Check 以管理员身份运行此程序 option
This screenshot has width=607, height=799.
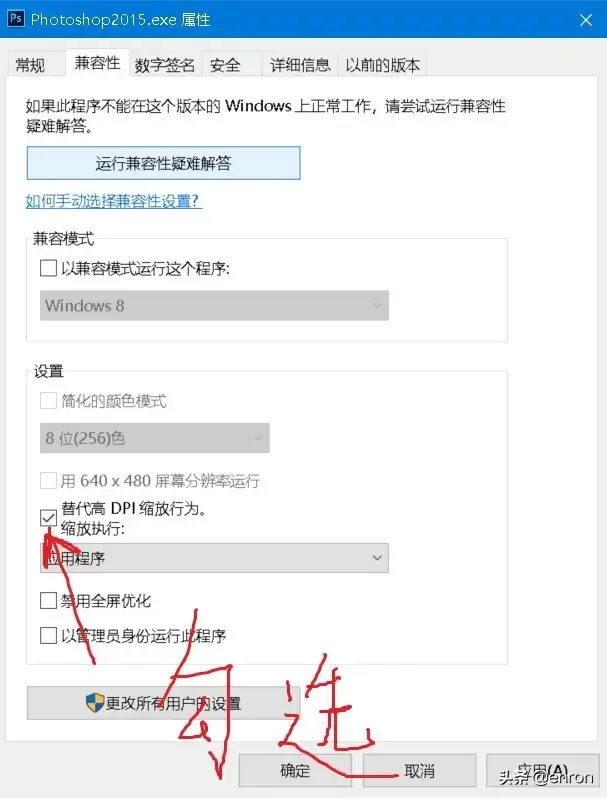48,635
